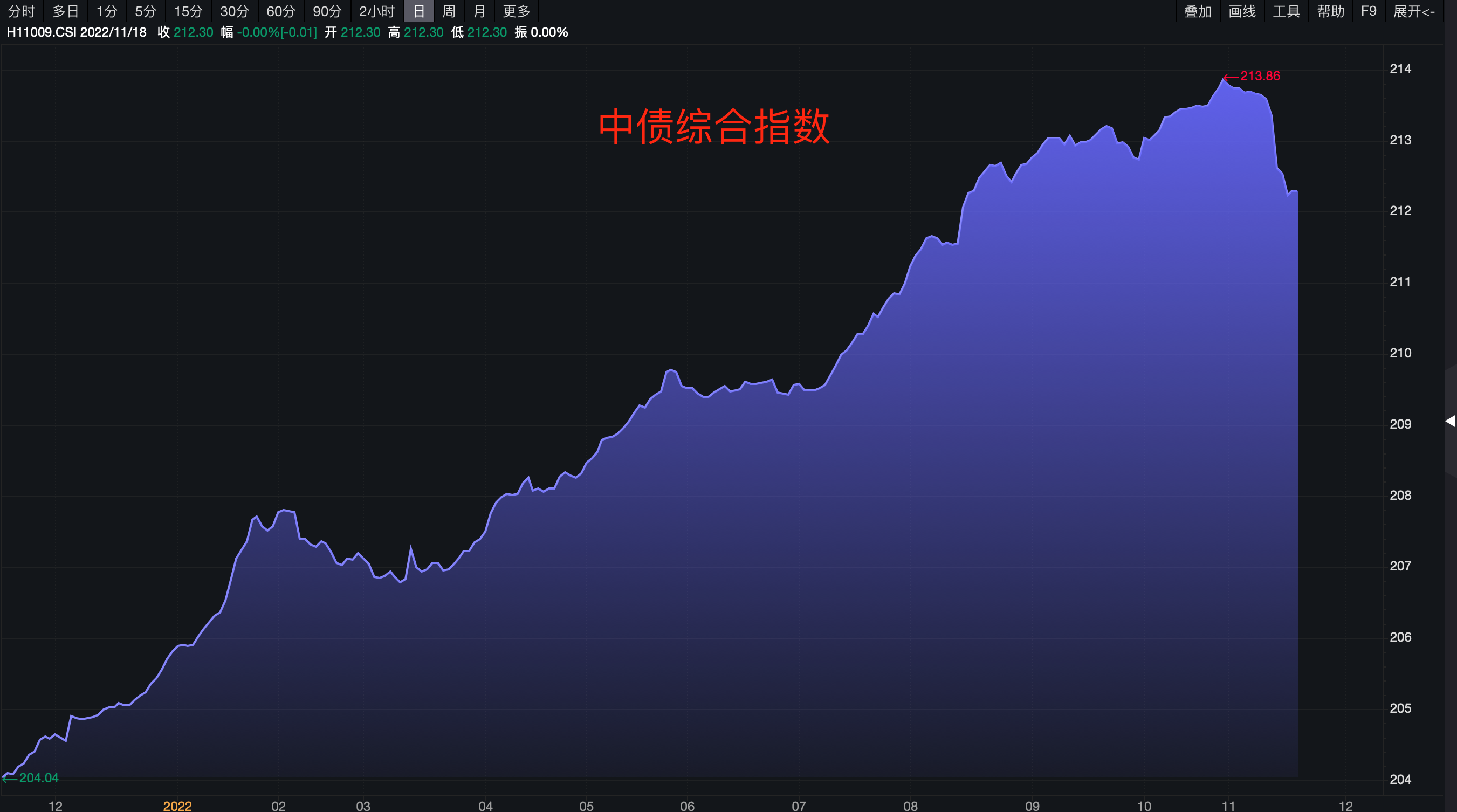Click 叠加 to overlay another index
Viewport: 1457px width, 812px height.
1198,11
